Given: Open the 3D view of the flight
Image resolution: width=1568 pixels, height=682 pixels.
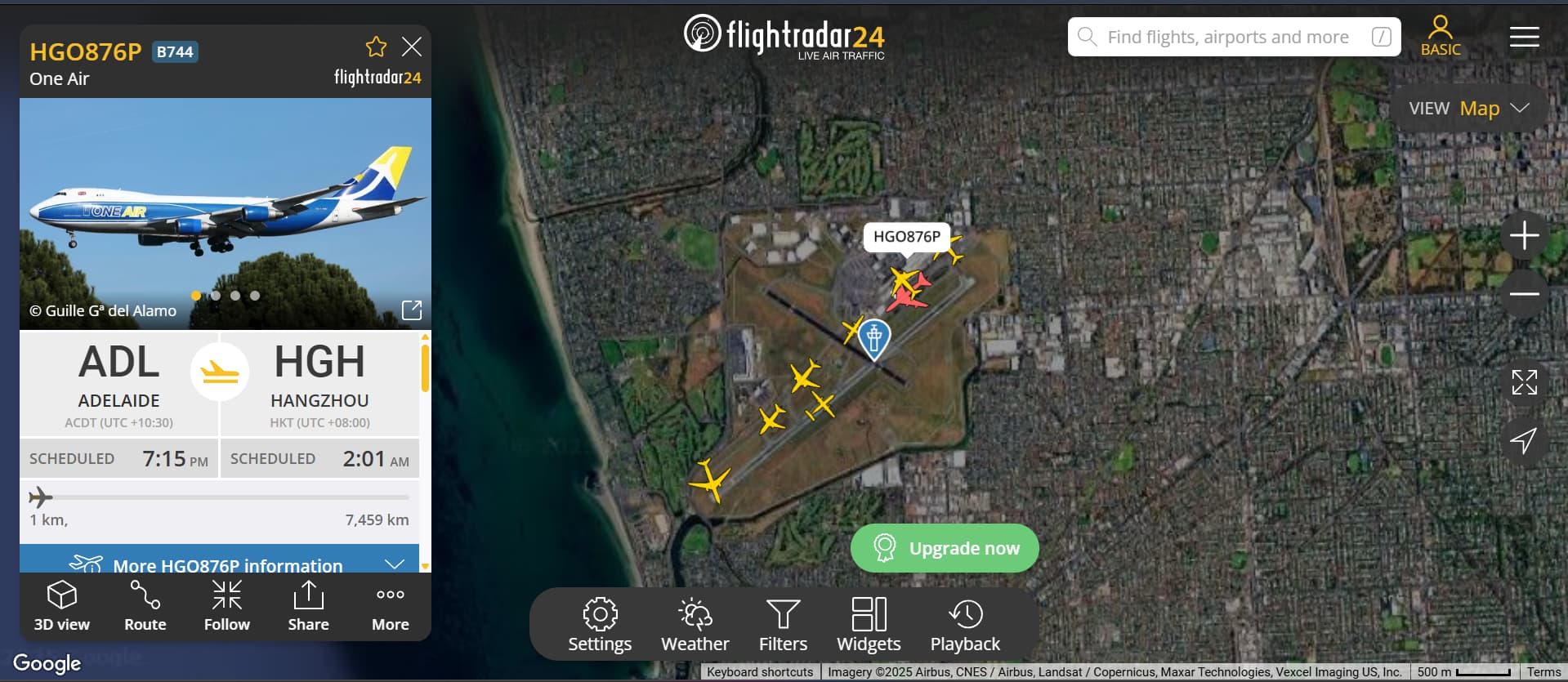Looking at the screenshot, I should pos(62,606).
